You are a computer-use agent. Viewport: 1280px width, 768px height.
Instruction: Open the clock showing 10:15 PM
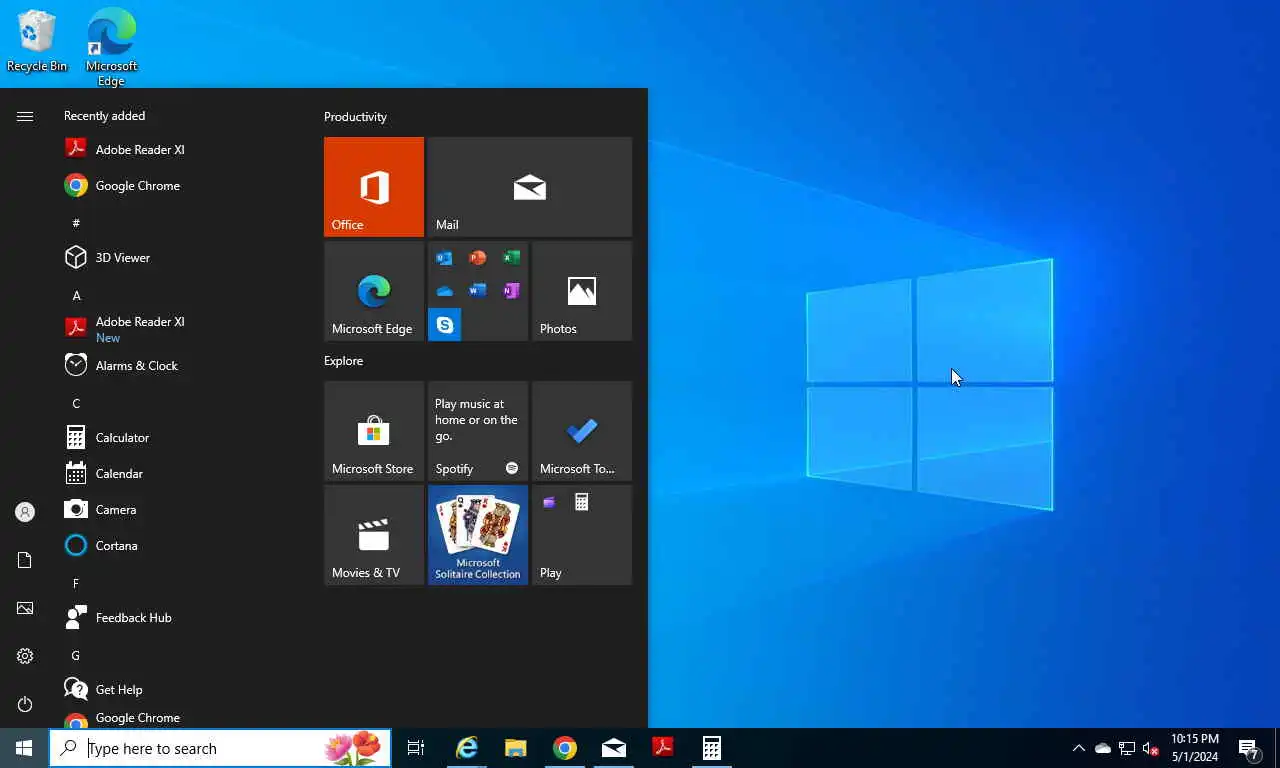click(1195, 748)
